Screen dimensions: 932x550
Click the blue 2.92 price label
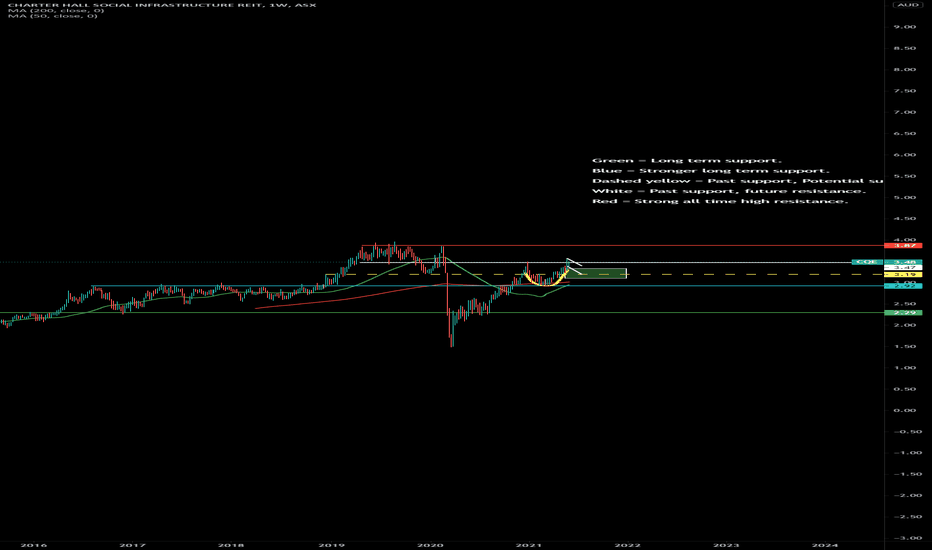click(903, 286)
